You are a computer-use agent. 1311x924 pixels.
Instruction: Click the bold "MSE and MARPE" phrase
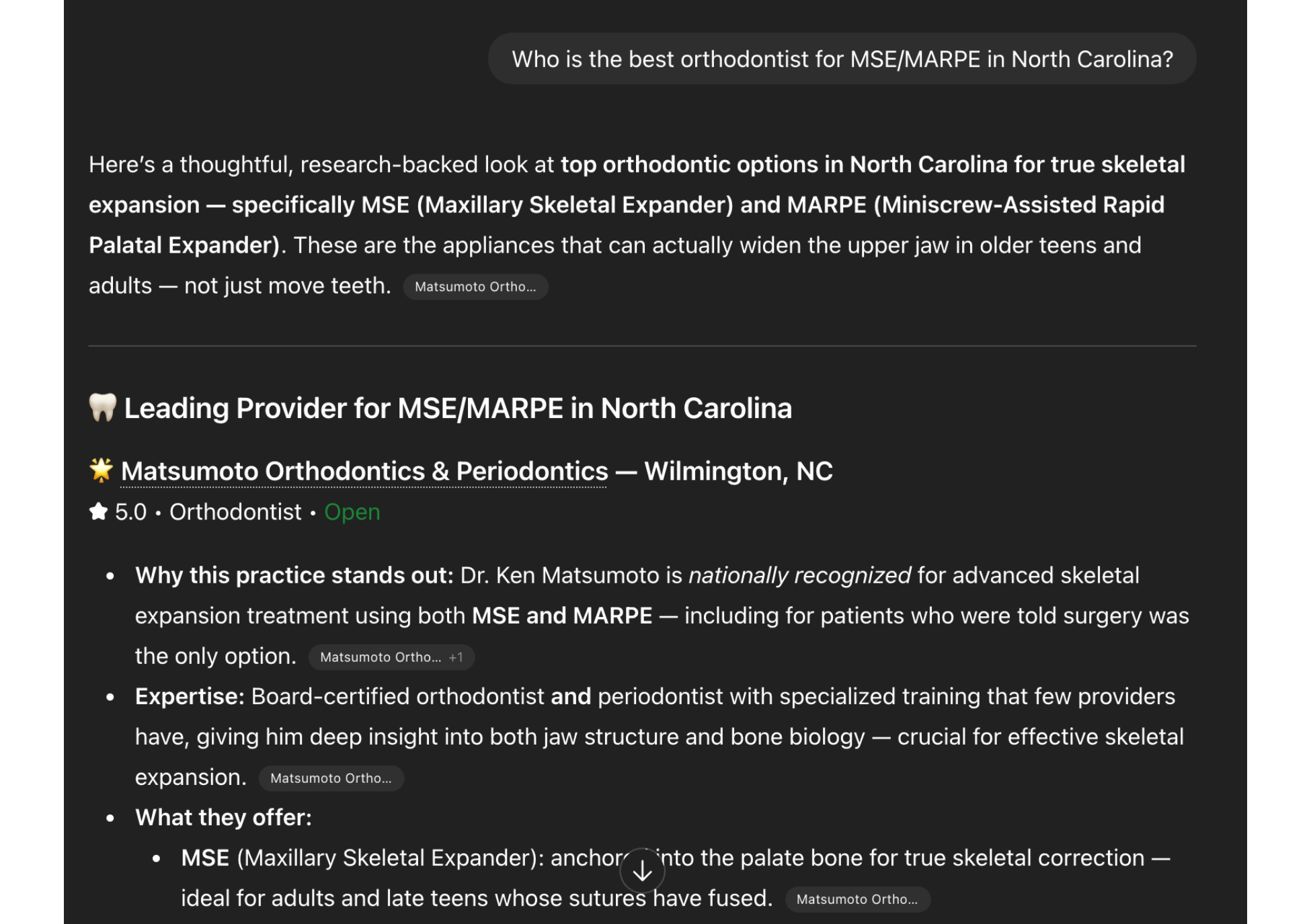point(561,615)
